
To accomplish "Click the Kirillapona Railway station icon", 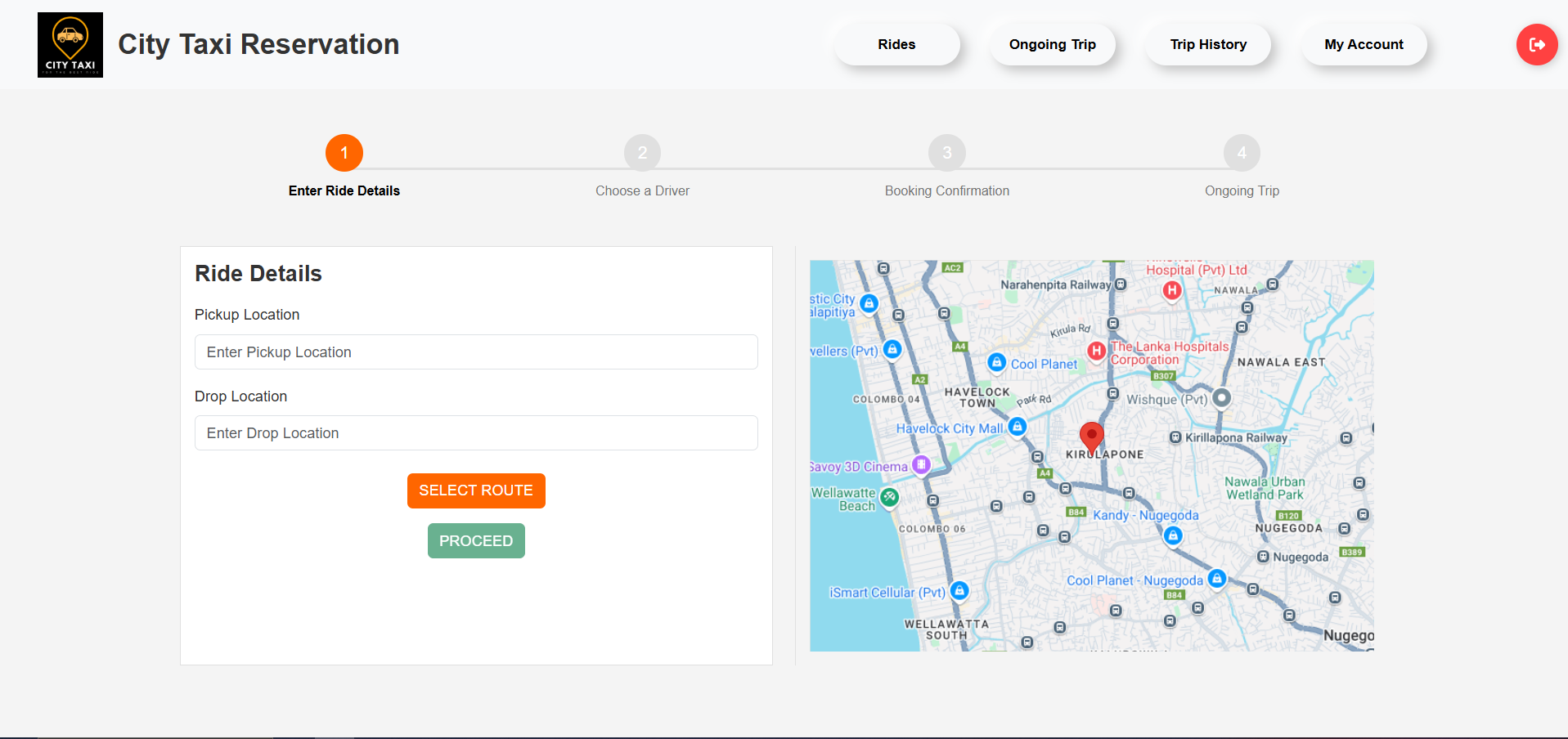I will point(1175,437).
